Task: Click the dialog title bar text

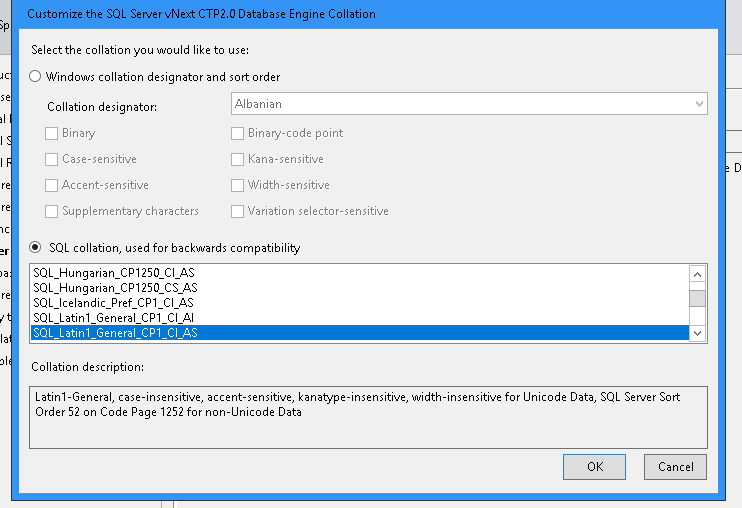Action: [201, 14]
